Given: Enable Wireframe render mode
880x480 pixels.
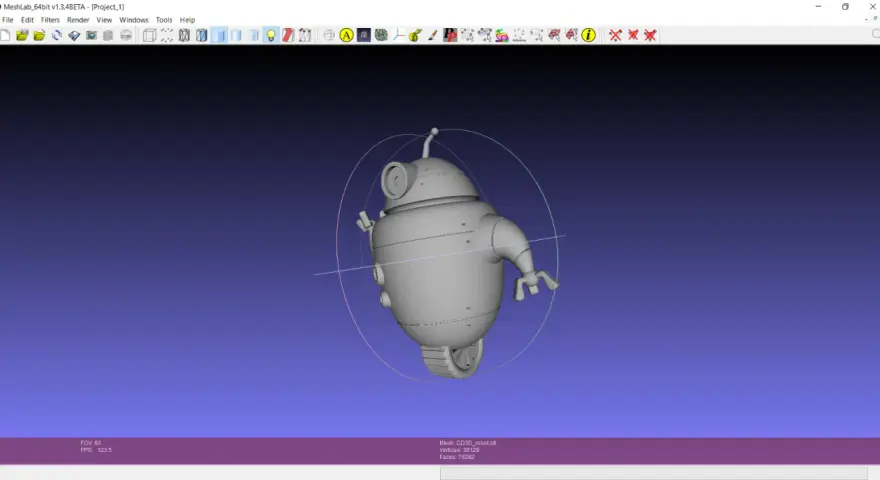Looking at the screenshot, I should (184, 35).
